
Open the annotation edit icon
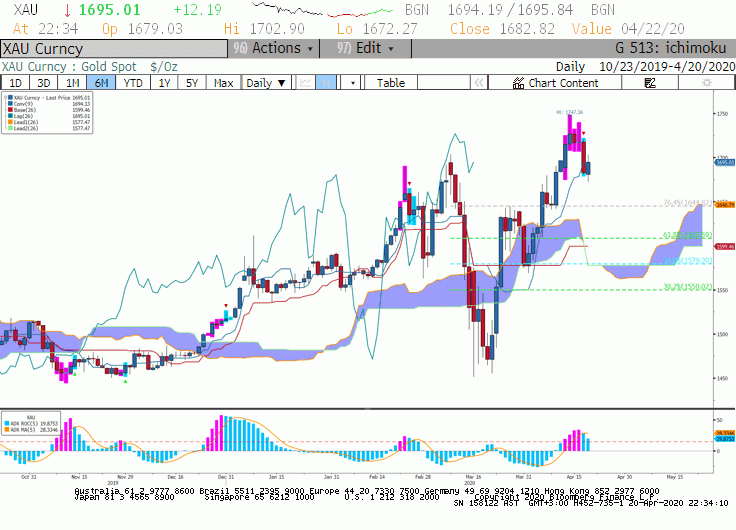coord(650,83)
